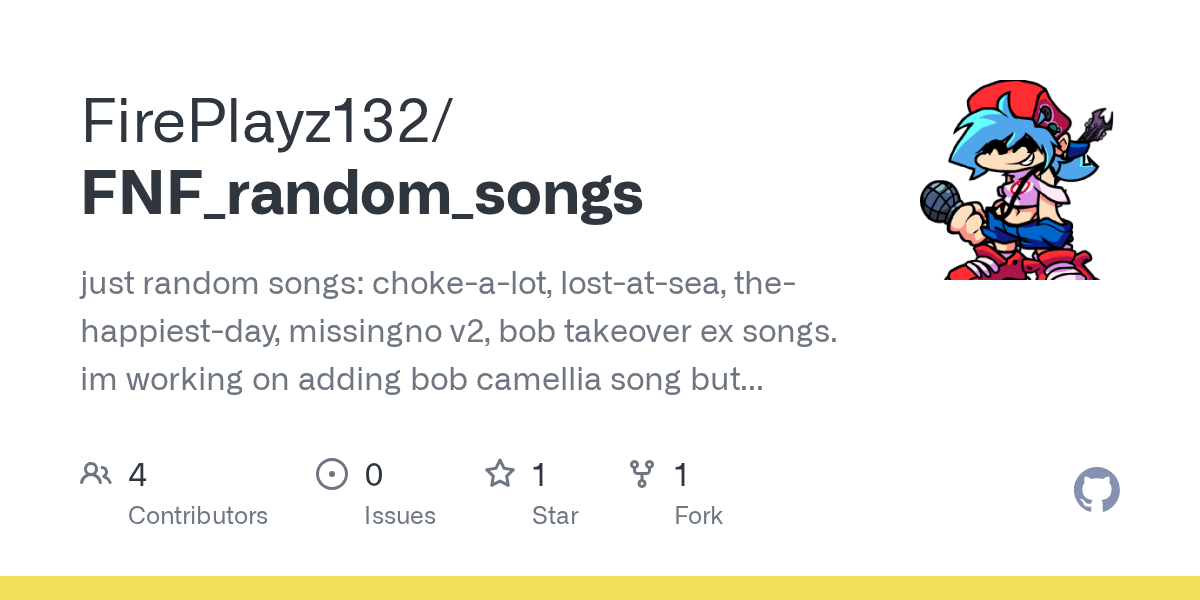Click the fork count 1
The image size is (1200, 600).
(682, 474)
